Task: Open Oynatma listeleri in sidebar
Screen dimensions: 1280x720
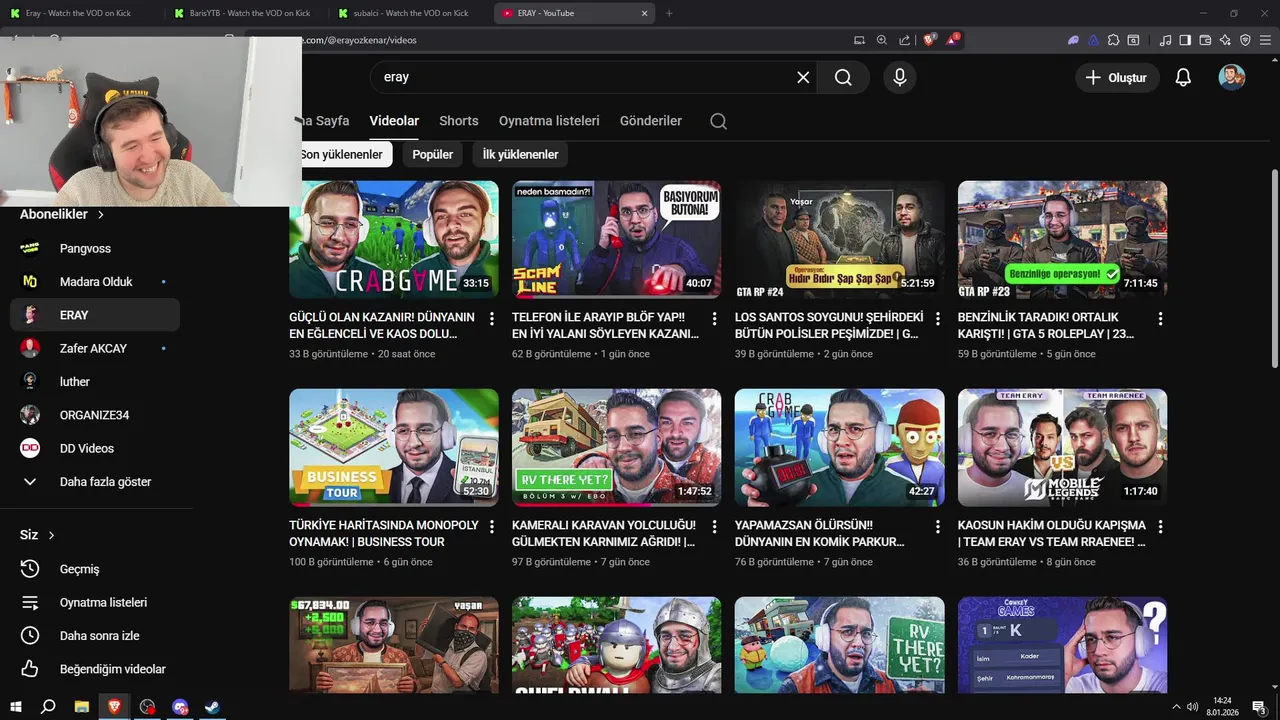Action: coord(95,602)
